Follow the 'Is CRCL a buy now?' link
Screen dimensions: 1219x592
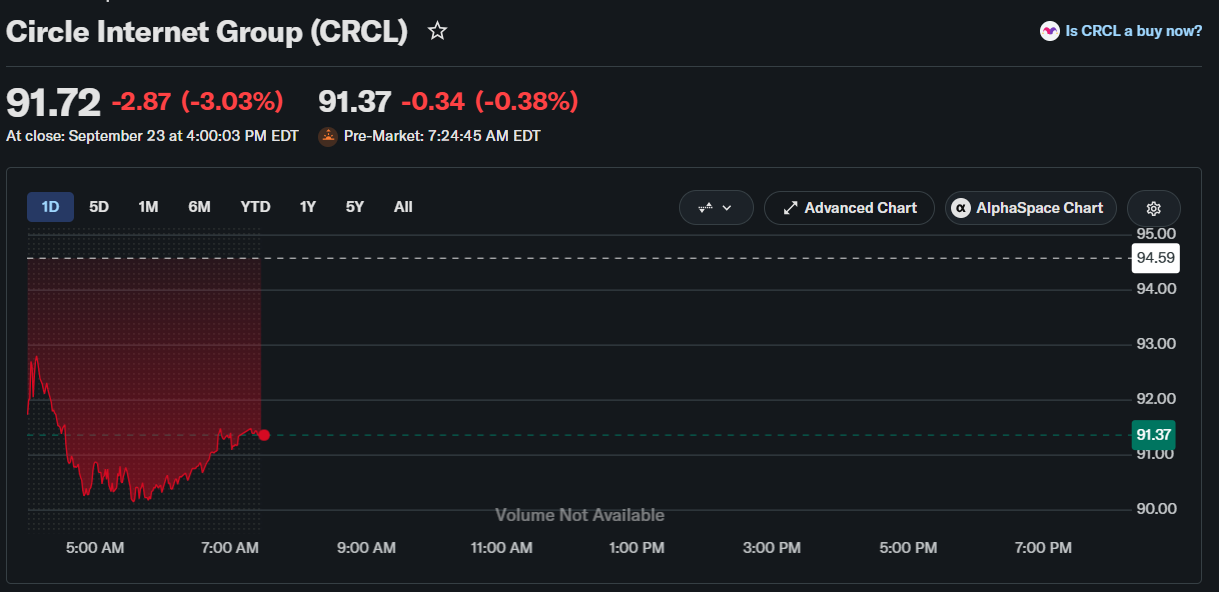pos(1134,31)
